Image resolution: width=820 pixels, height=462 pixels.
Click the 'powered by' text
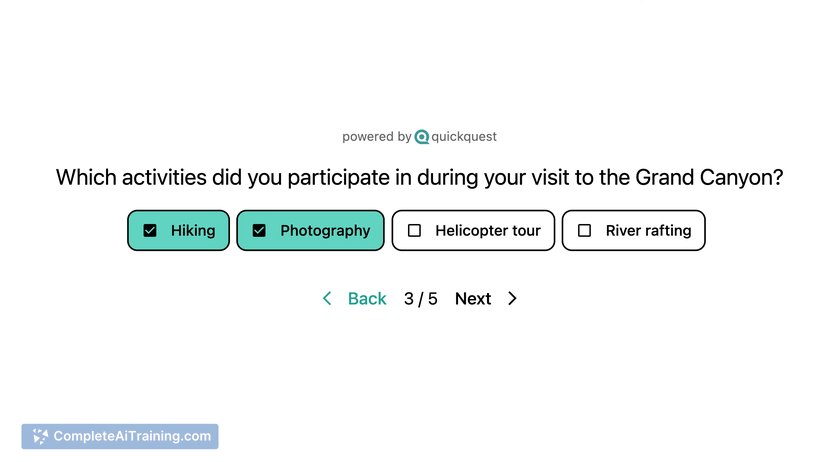pos(377,137)
